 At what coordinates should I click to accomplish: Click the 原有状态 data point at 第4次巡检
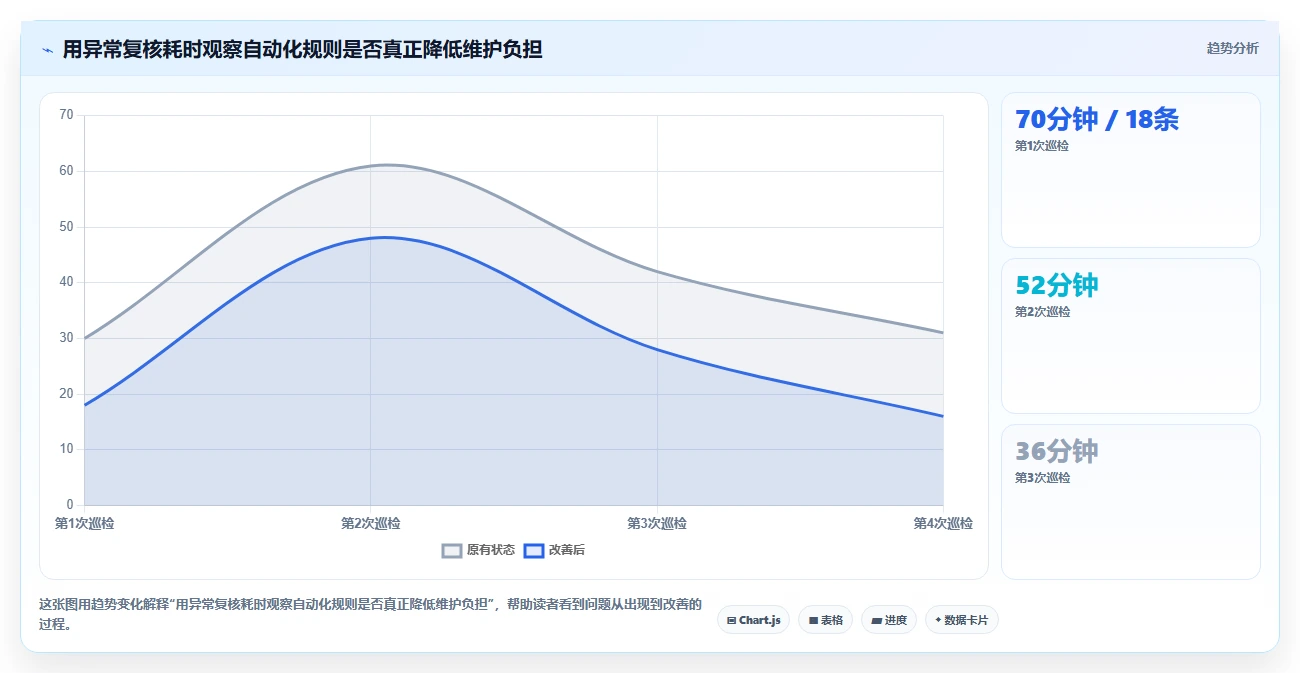point(943,332)
